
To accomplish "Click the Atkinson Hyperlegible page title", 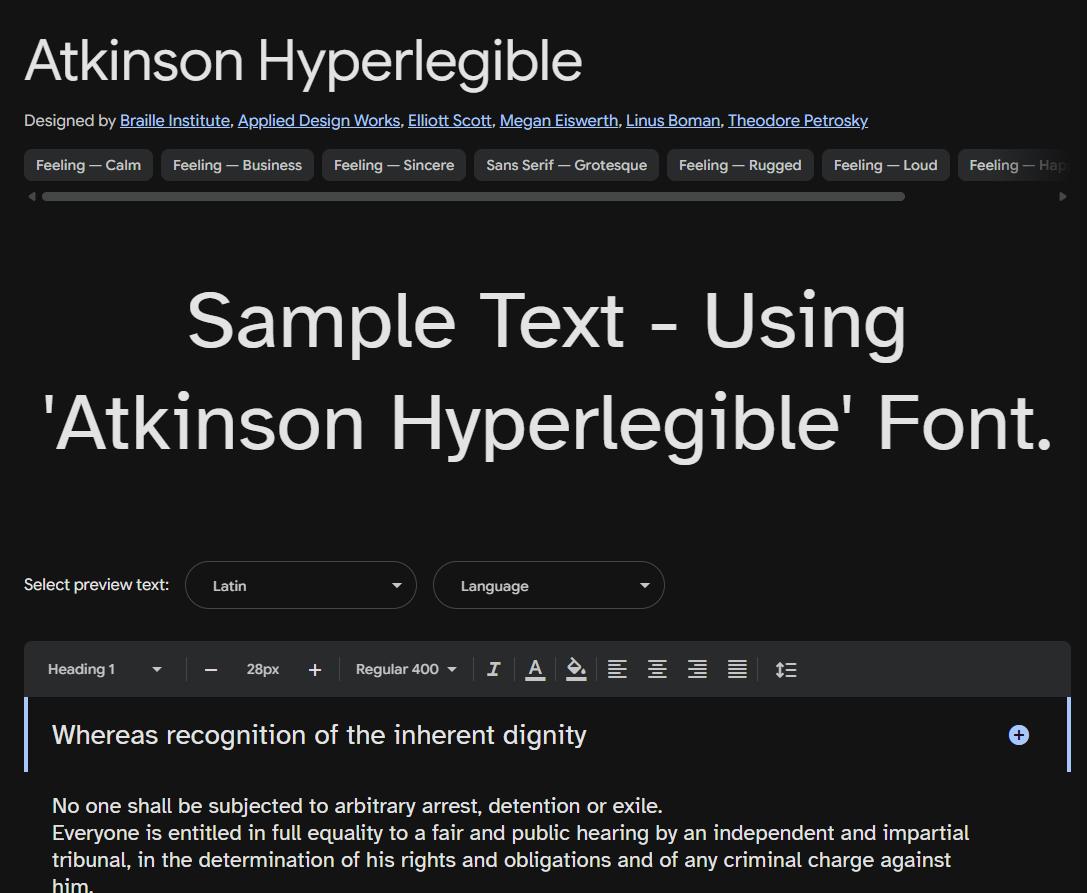I will (x=303, y=62).
